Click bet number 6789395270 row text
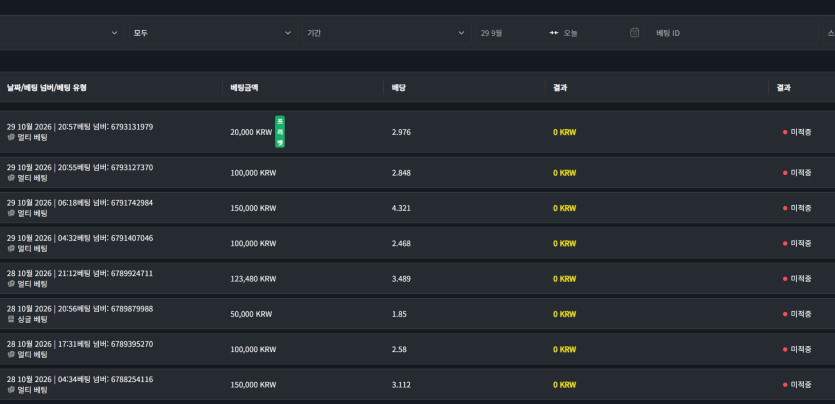Screen dimensions: 835x404 [80, 344]
